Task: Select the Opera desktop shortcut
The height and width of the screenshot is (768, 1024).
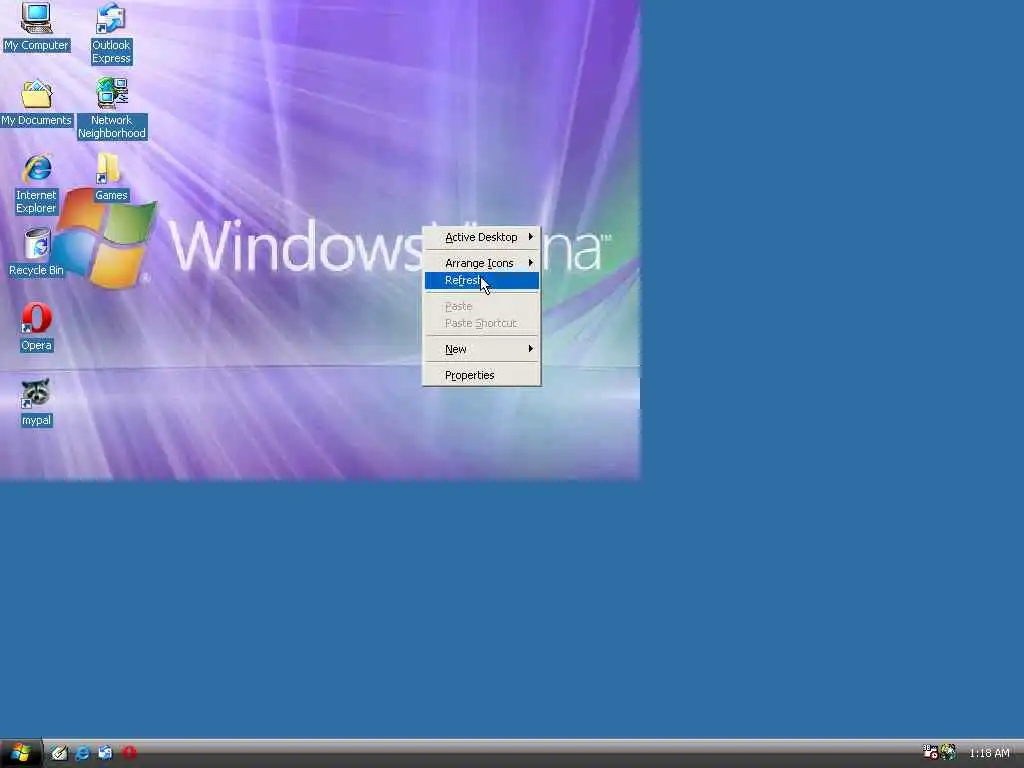Action: tap(36, 327)
